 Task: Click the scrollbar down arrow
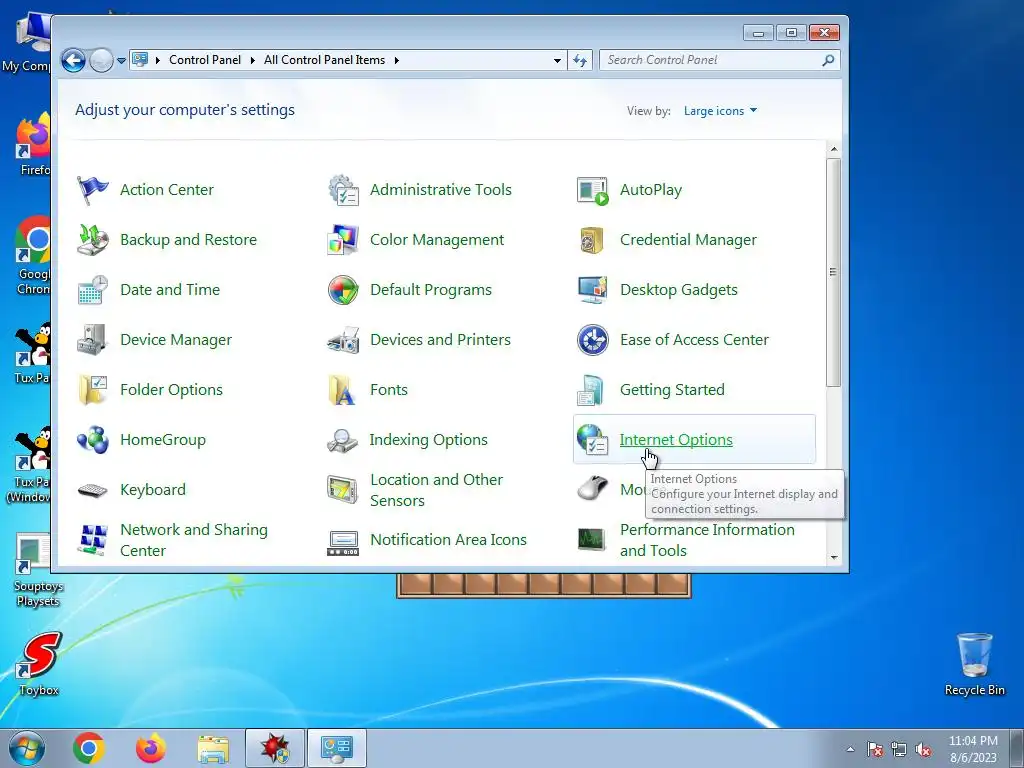[834, 557]
